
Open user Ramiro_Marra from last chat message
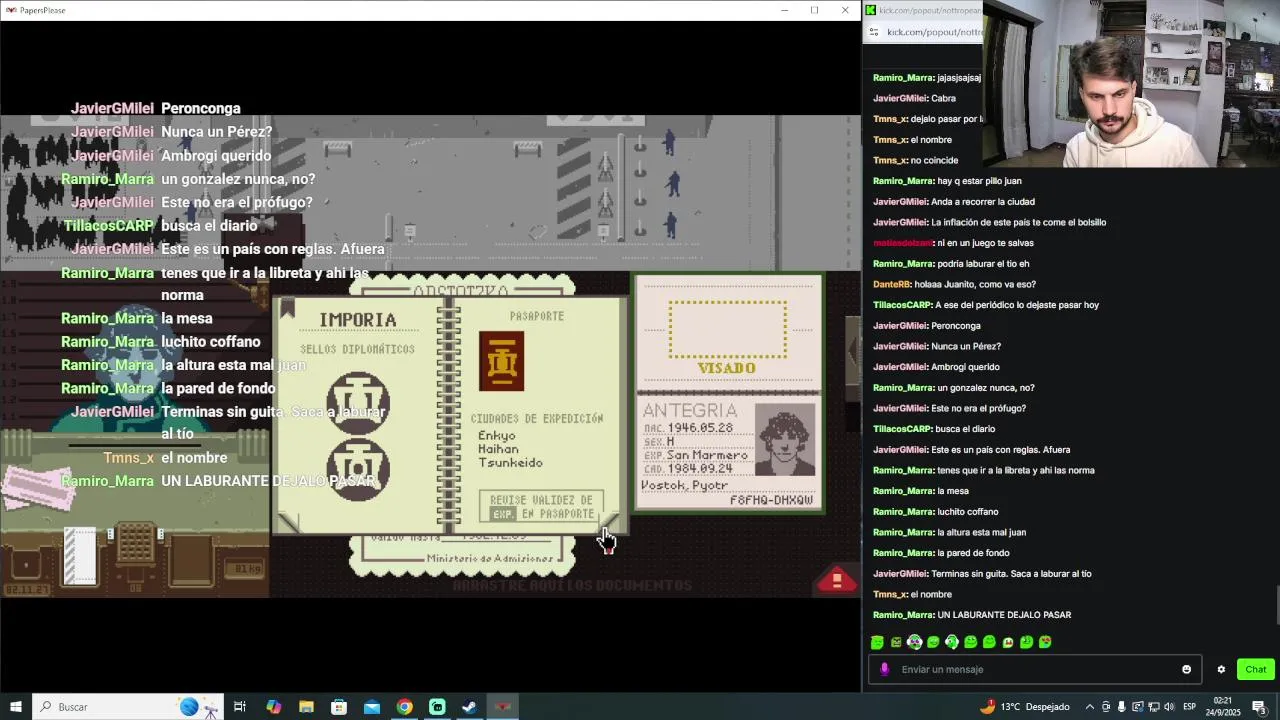(x=903, y=615)
